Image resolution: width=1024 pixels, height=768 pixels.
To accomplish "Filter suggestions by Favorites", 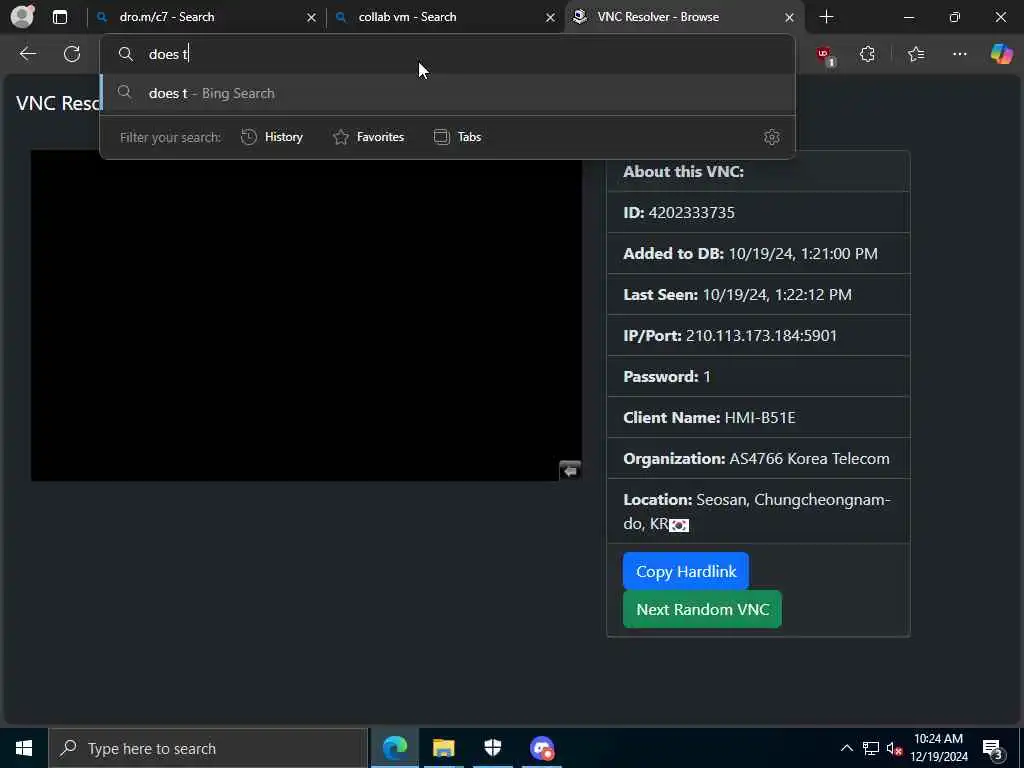I will coord(368,137).
